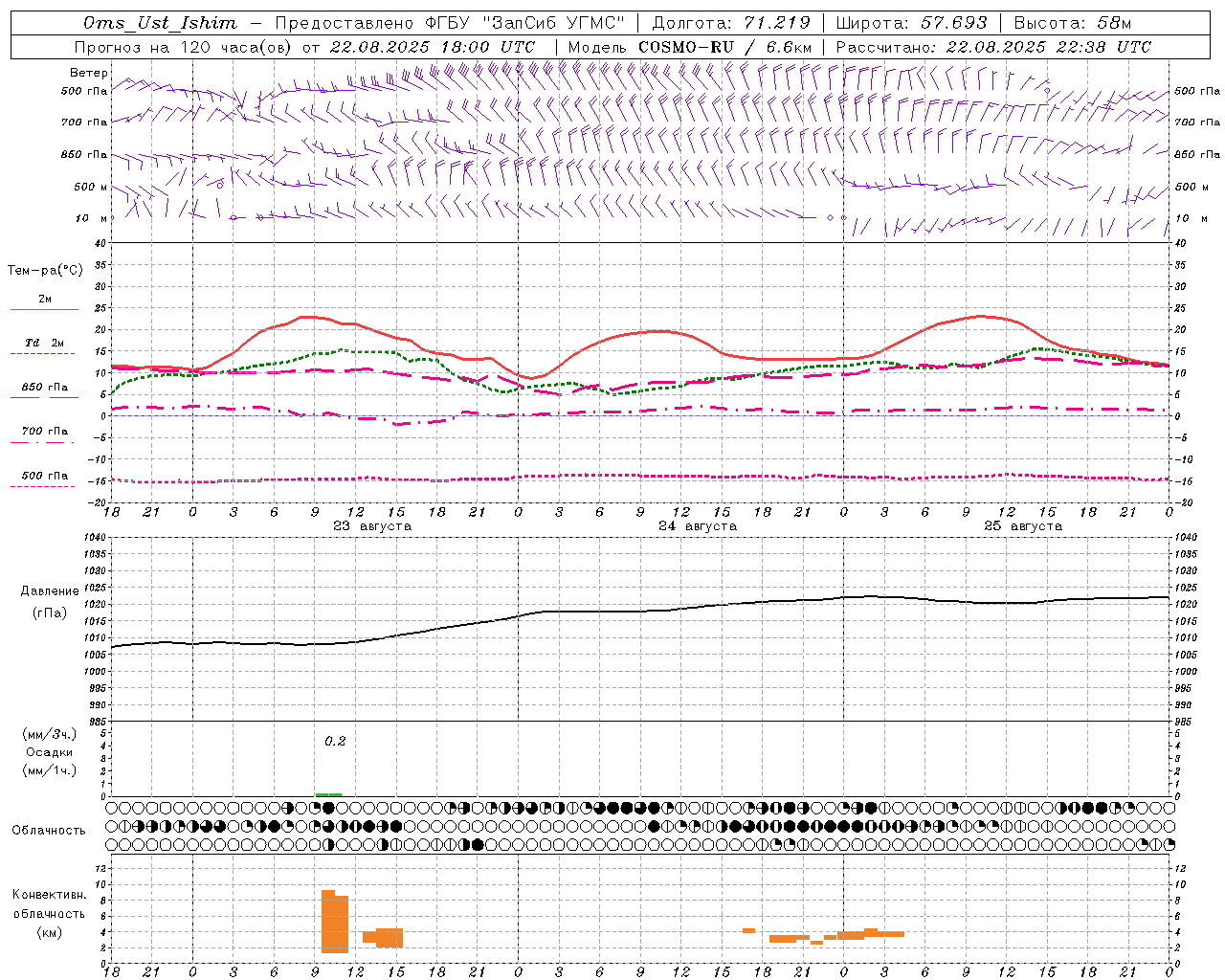Screen dimensions: 1225x980
Task: Click the Прогноз на 120 часа(ов) text
Action: (x=184, y=47)
